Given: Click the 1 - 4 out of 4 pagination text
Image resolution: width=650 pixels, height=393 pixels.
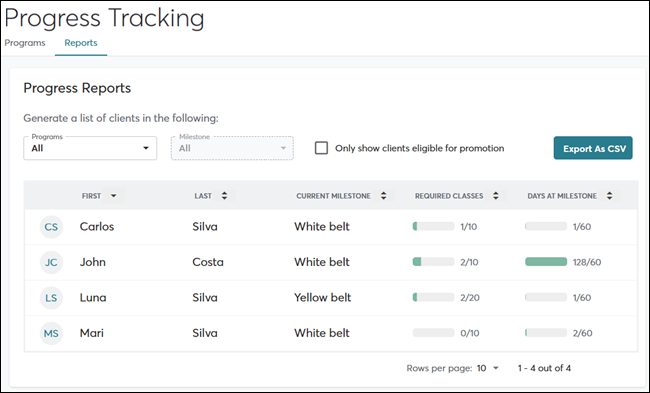Looking at the screenshot, I should point(544,368).
